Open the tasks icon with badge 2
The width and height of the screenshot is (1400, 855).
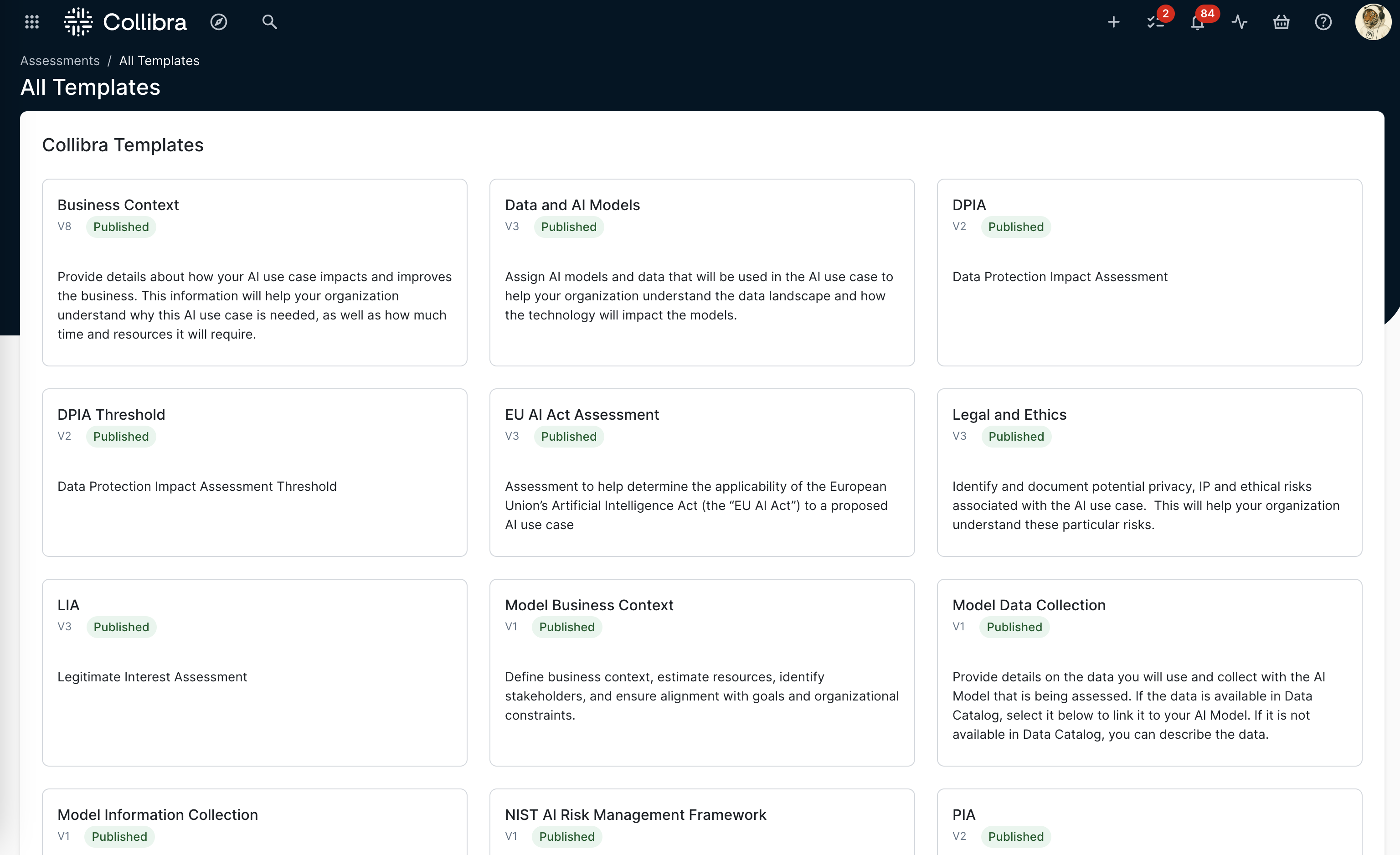click(1155, 22)
